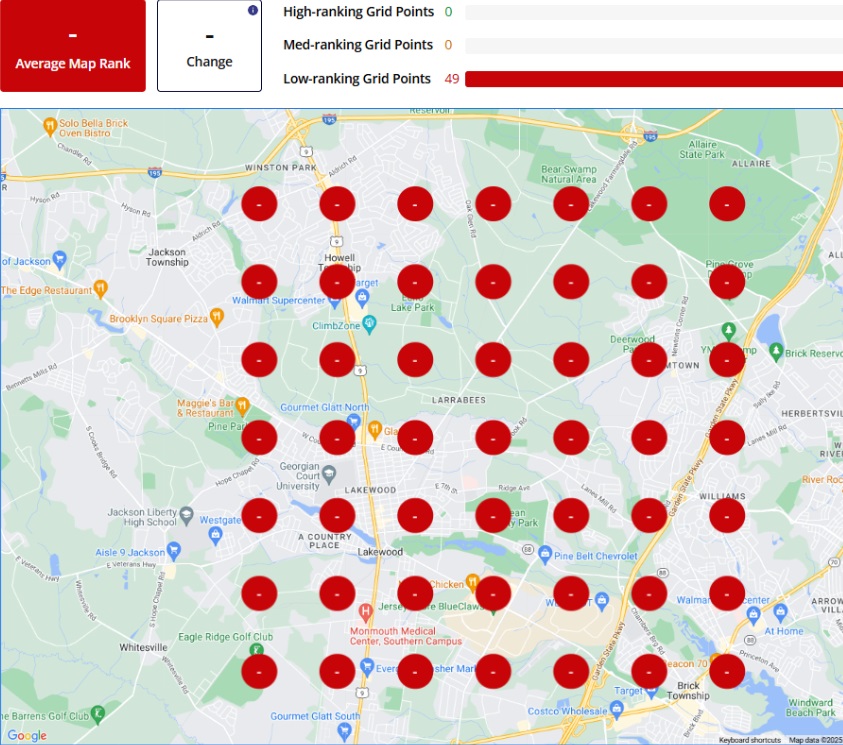The image size is (843, 745).
Task: Open Keyboard shortcuts link on map
Action: tap(749, 740)
